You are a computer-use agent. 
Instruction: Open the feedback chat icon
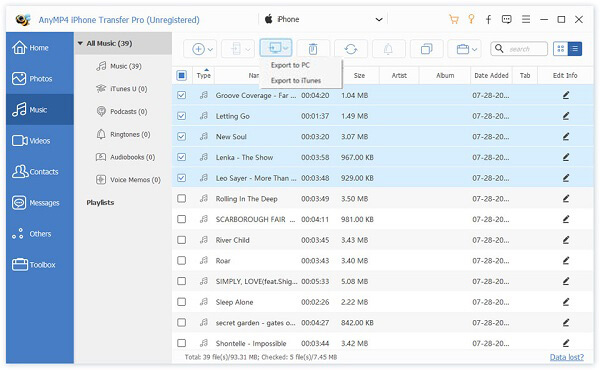(507, 19)
